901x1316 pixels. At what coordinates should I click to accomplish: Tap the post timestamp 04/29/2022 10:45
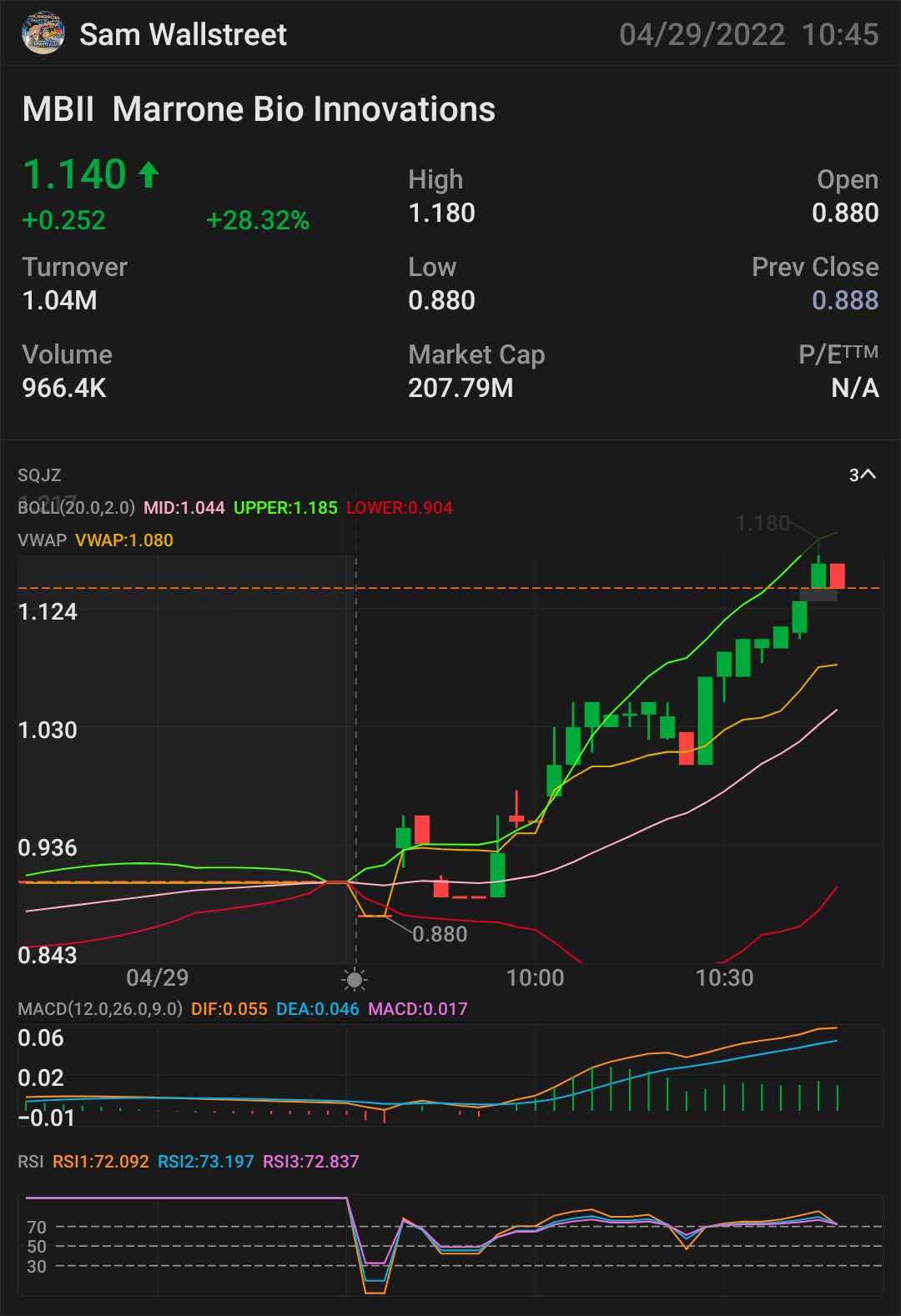[x=749, y=34]
